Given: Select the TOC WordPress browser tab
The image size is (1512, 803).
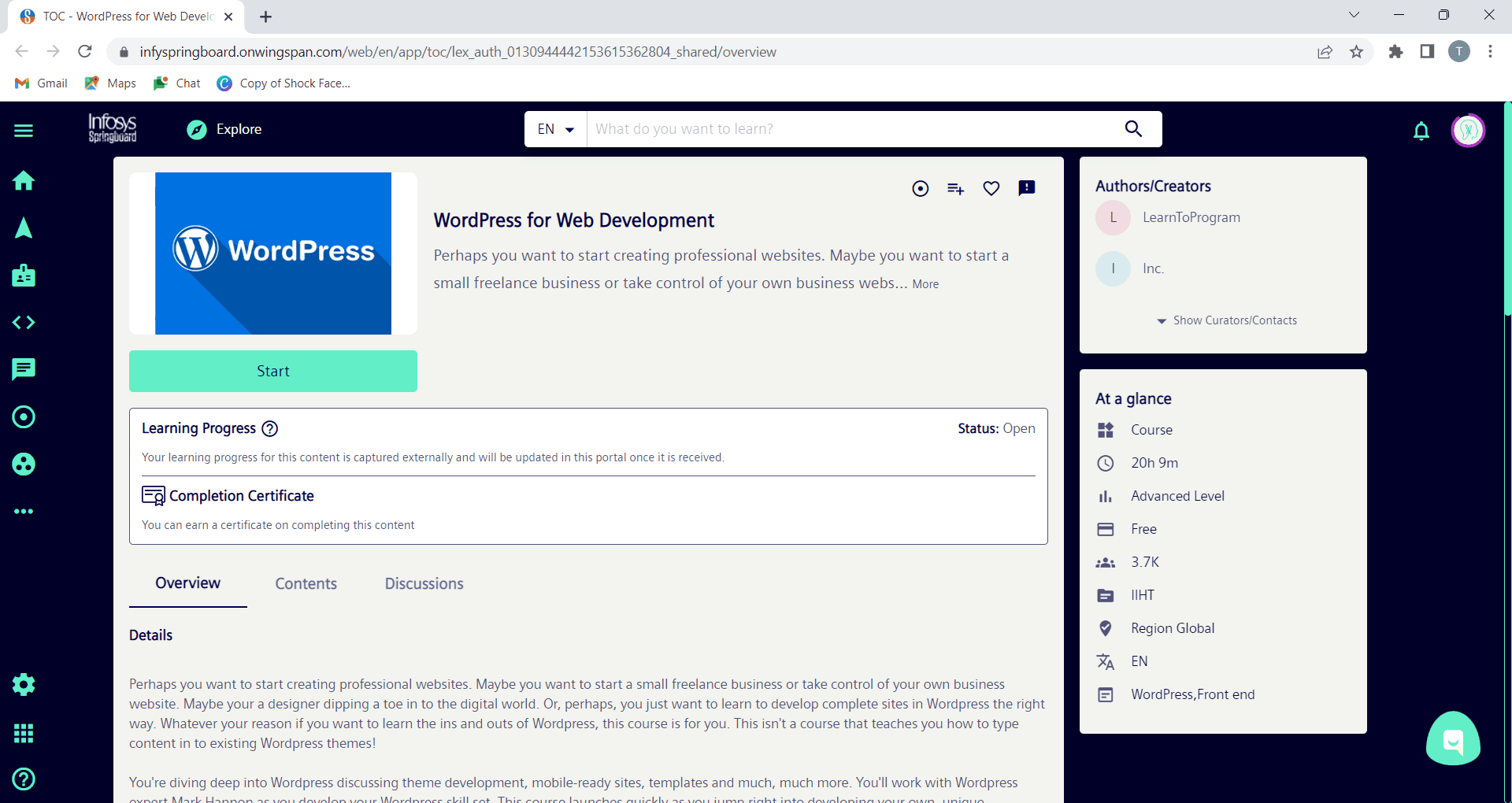Looking at the screenshot, I should (x=126, y=17).
